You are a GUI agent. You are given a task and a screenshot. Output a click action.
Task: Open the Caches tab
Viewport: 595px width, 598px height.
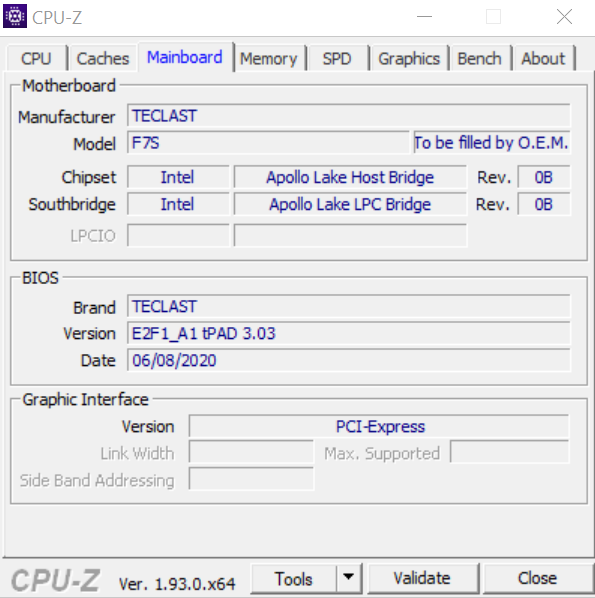click(103, 59)
